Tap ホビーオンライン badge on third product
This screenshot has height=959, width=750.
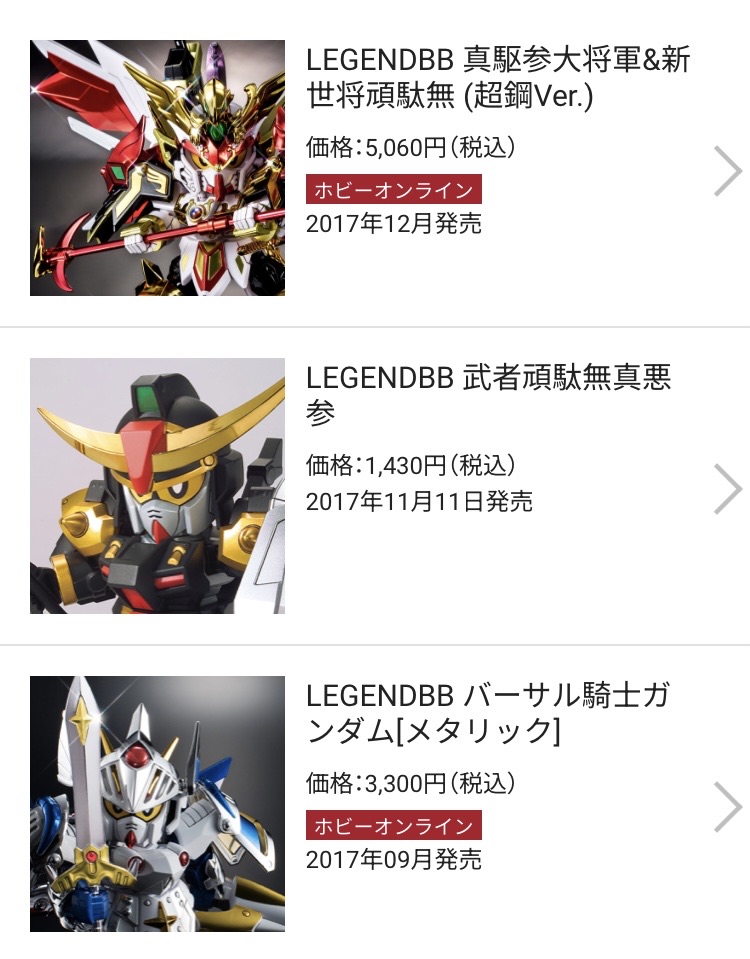click(x=394, y=826)
